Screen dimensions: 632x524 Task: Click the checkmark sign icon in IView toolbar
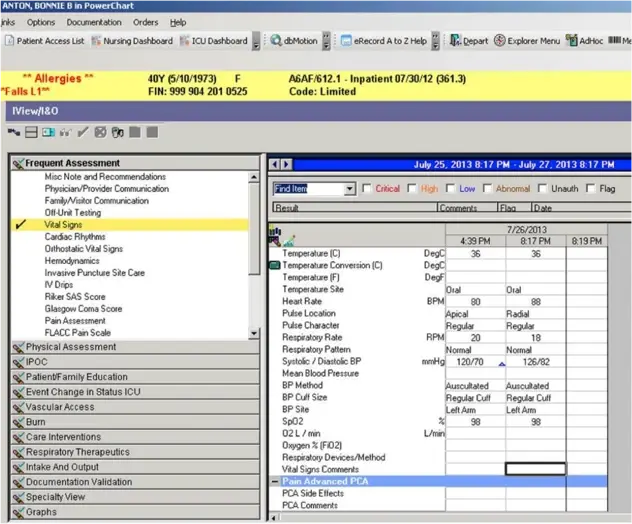(83, 132)
